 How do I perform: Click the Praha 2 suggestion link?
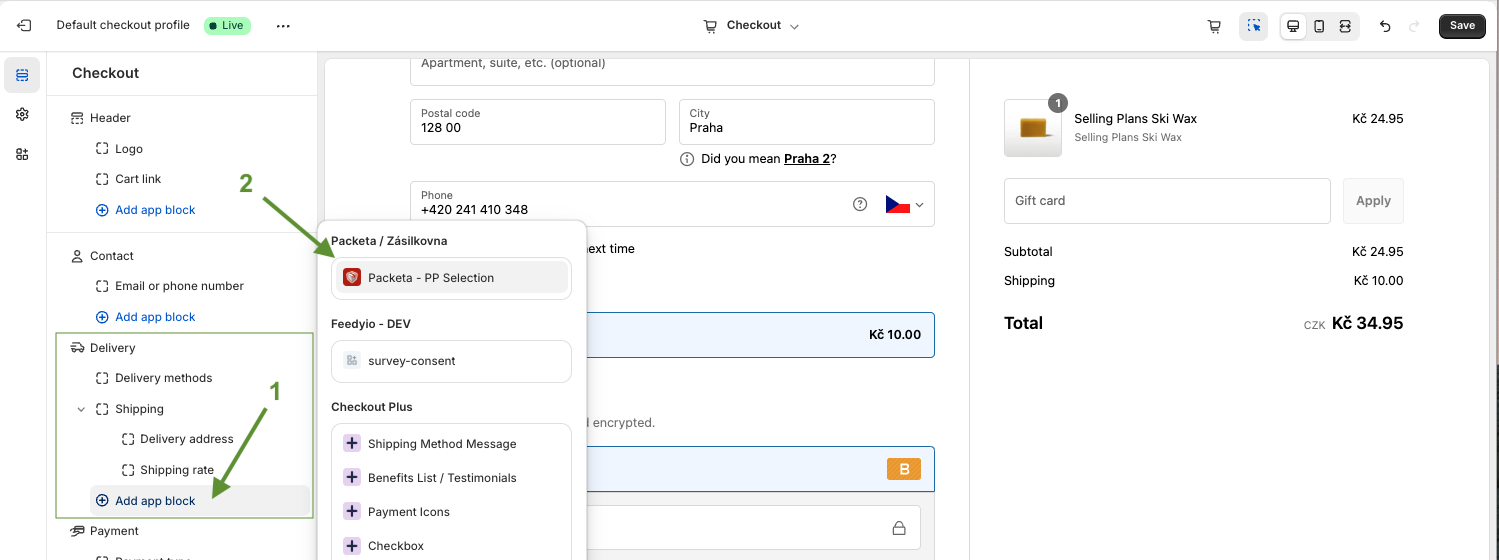point(807,159)
